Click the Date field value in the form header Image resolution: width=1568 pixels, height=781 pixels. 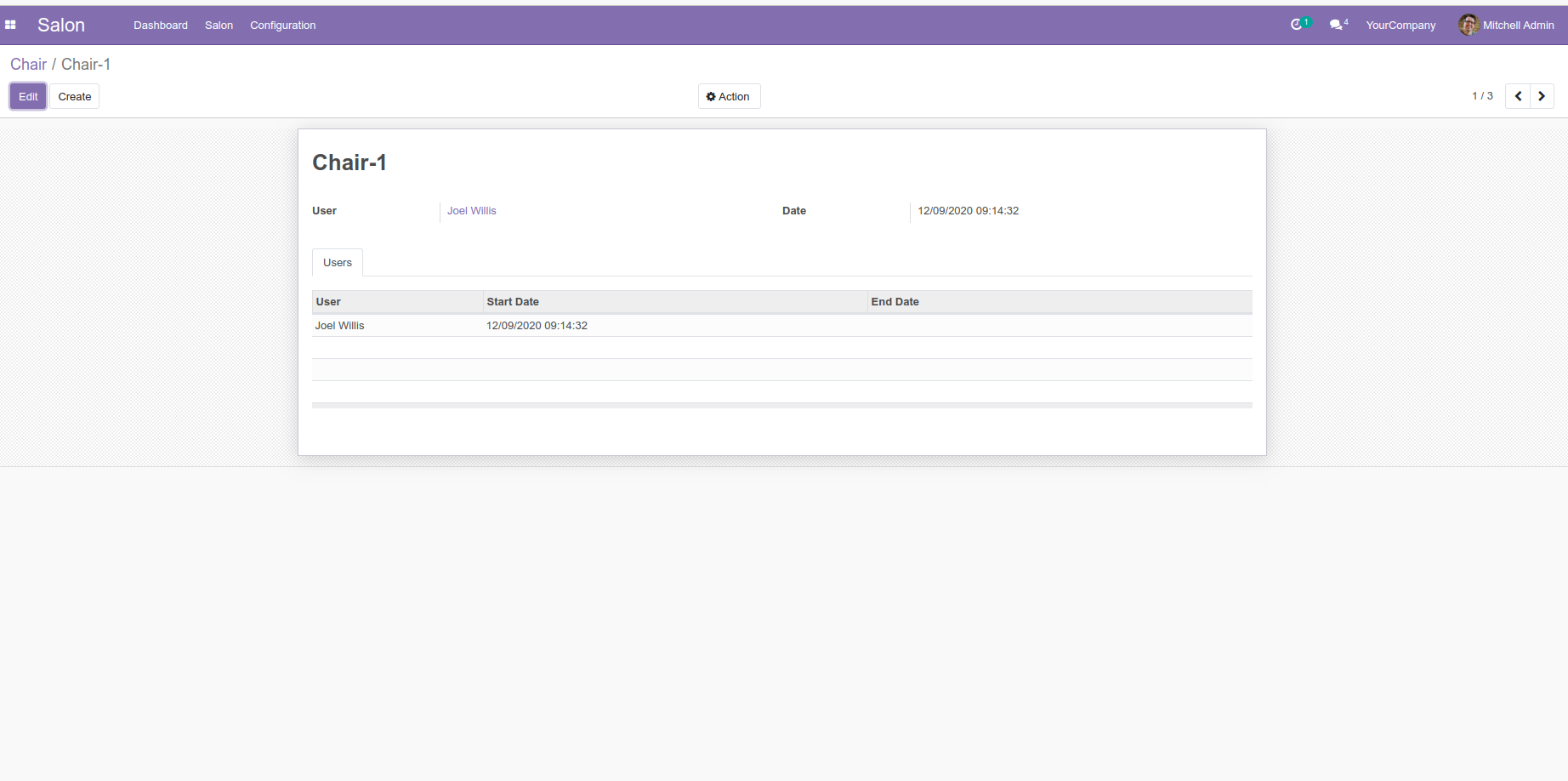click(968, 211)
